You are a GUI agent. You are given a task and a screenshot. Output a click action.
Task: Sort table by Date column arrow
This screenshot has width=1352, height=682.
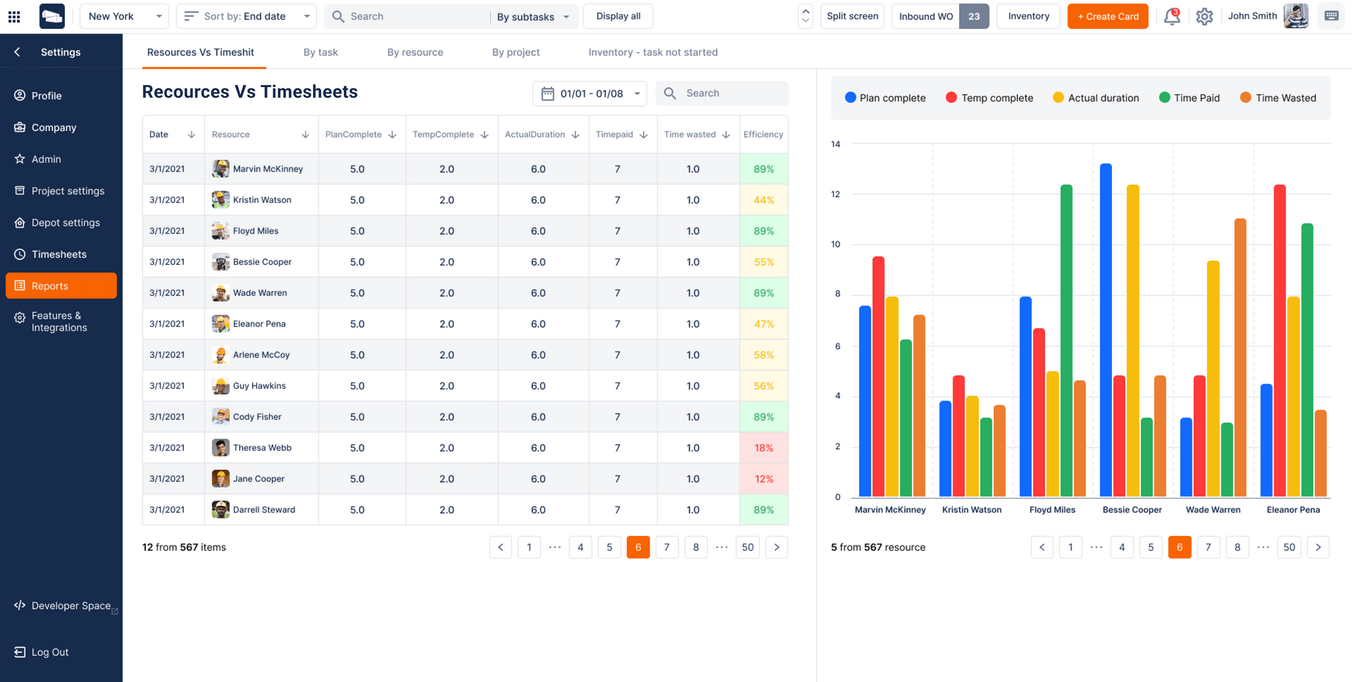tap(191, 134)
